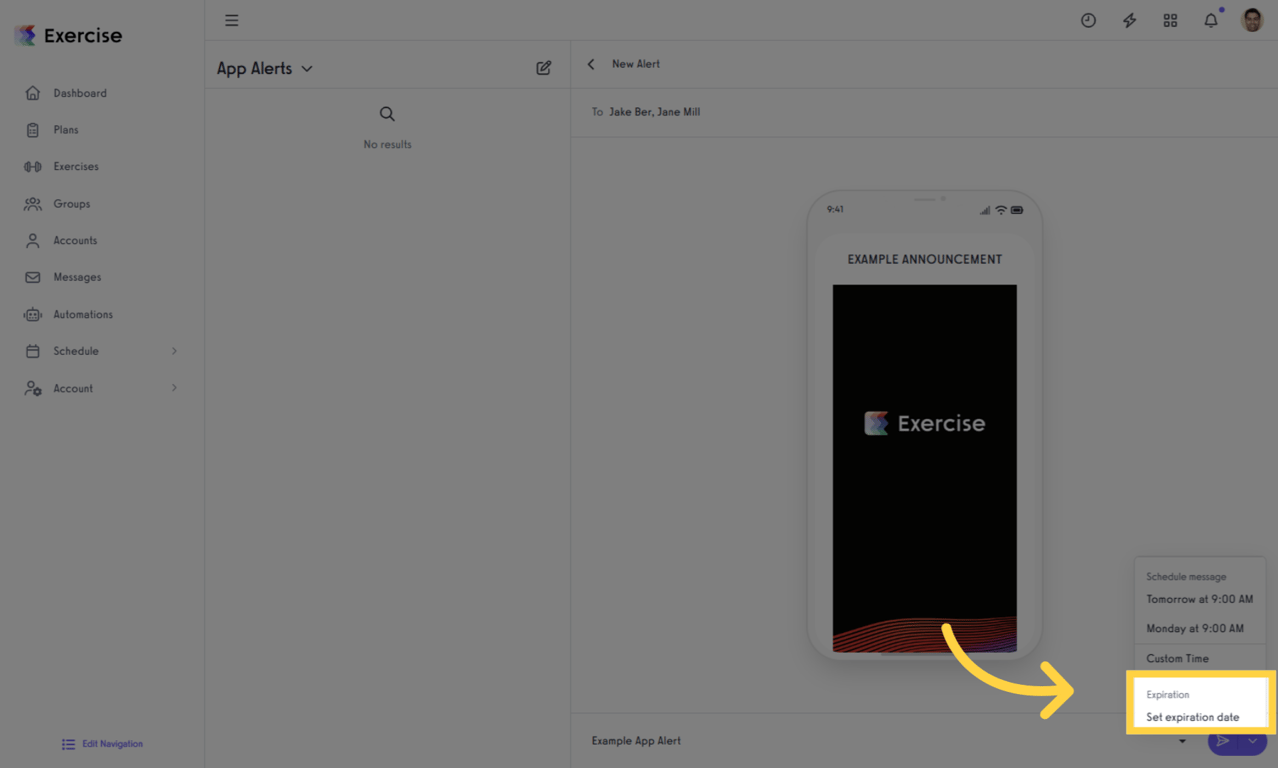Choose Tomorrow at 9:00 AM

click(x=1199, y=599)
